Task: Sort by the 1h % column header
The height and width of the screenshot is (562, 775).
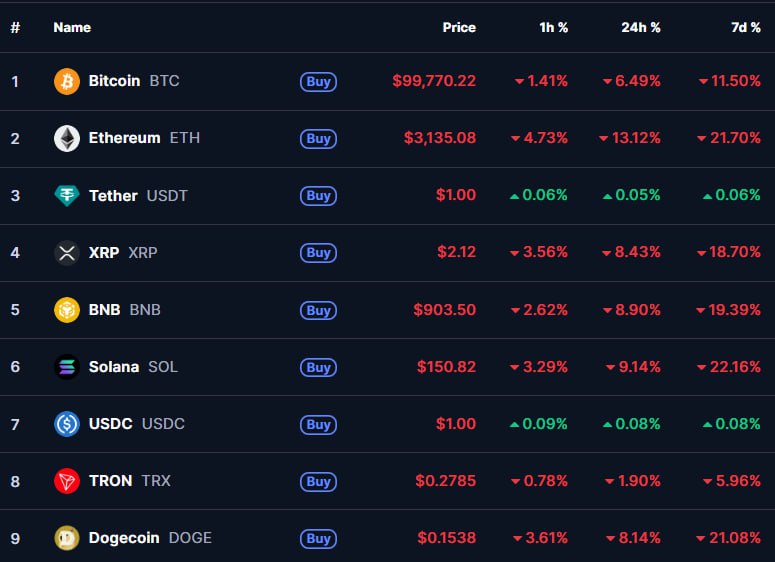Action: click(x=554, y=28)
